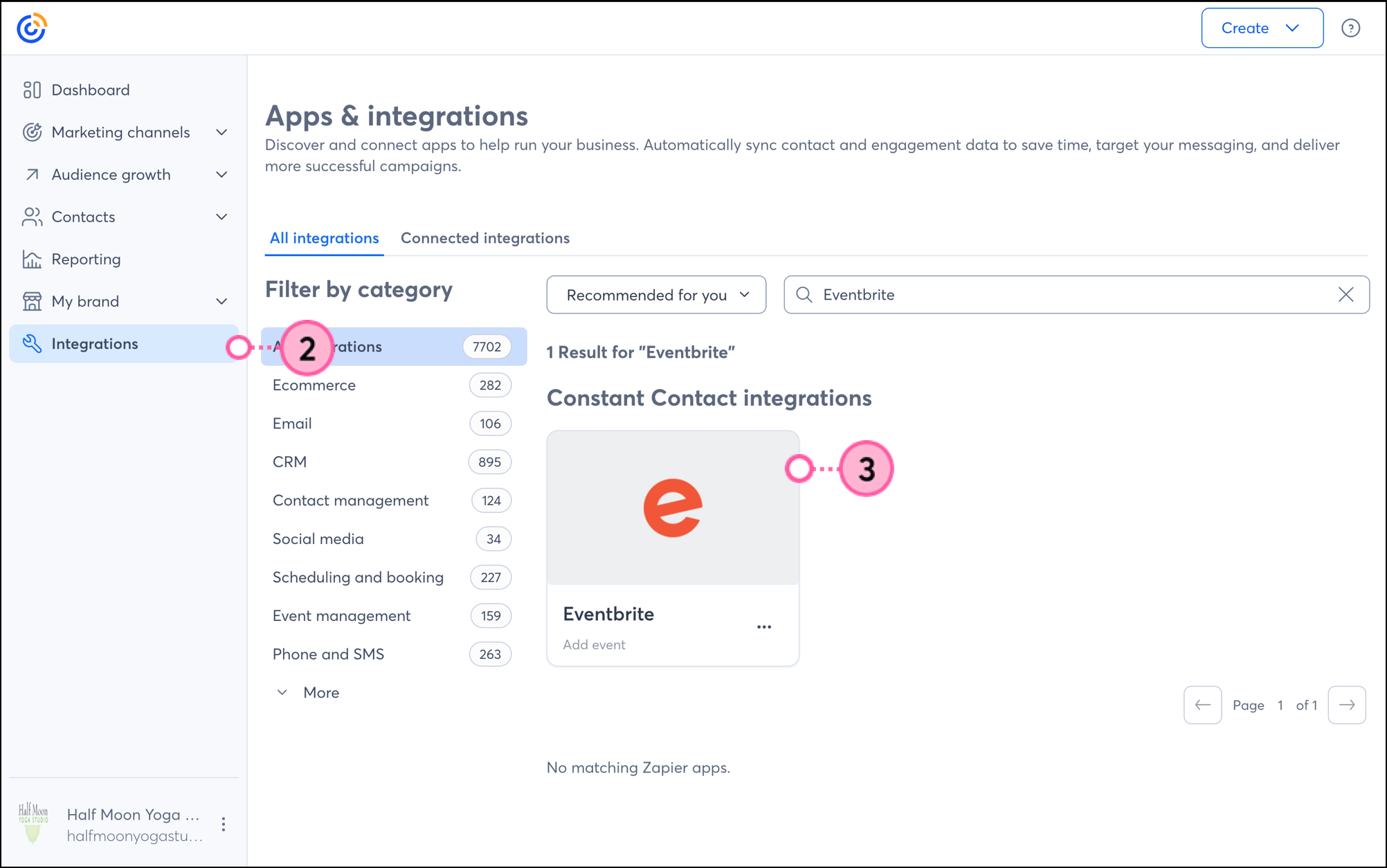Click the Half Moon Yoga Studio logo

pyautogui.click(x=33, y=824)
